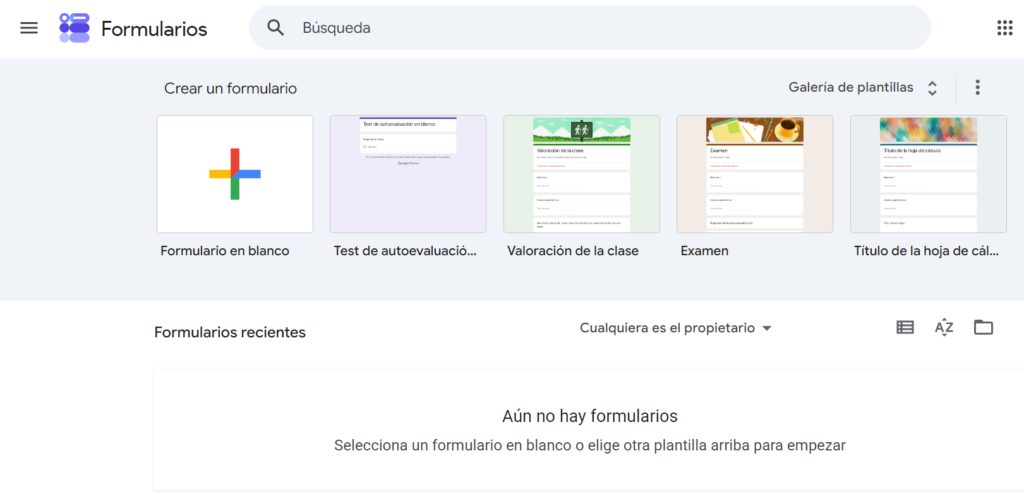Click the Google Forms logo icon
This screenshot has height=494, width=1024.
pyautogui.click(x=74, y=28)
